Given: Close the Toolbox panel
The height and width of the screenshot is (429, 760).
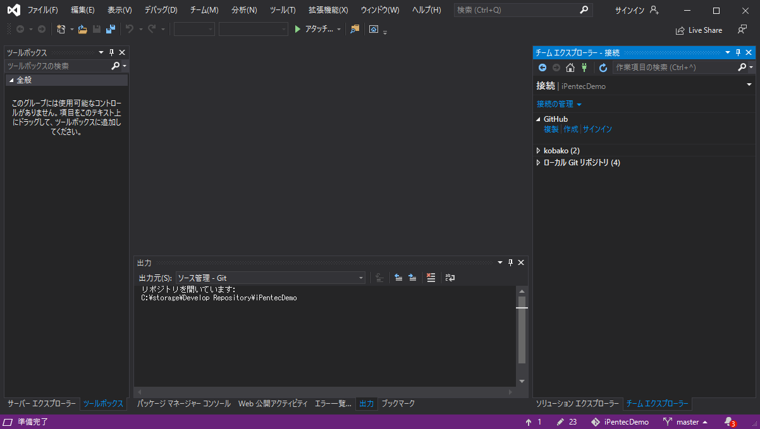Looking at the screenshot, I should click(122, 52).
